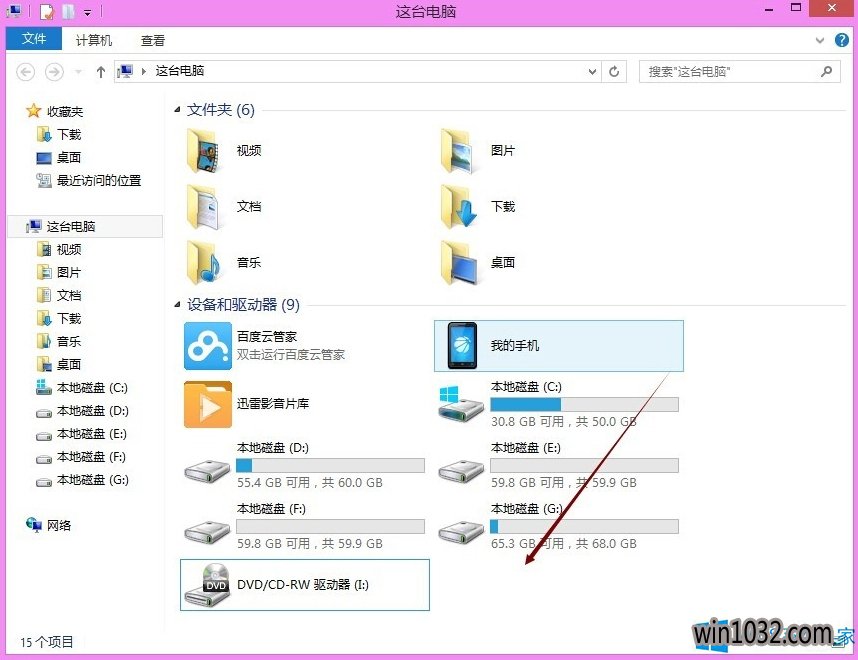This screenshot has height=660, width=858.
Task: Open the ribbon help question mark icon
Action: click(x=843, y=40)
